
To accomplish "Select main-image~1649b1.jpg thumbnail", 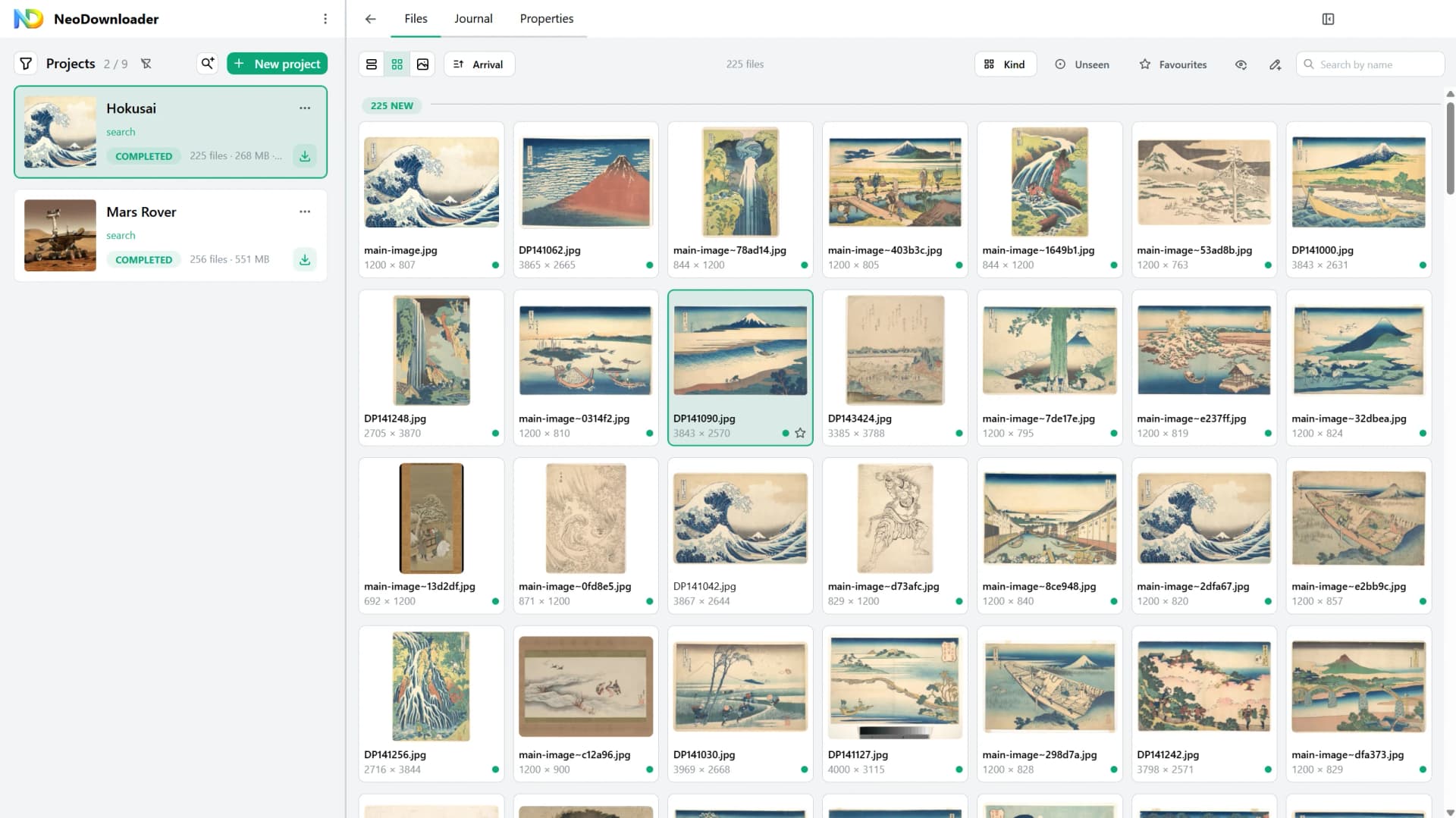I will tap(1050, 182).
